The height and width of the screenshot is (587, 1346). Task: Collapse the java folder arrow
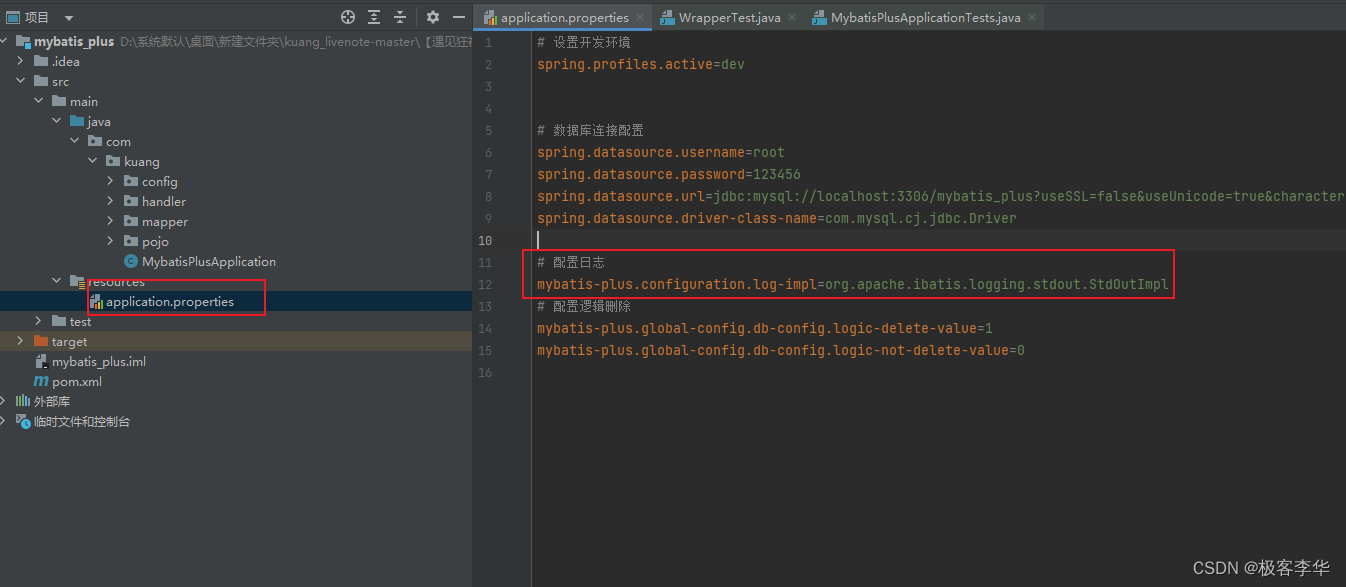coord(57,121)
